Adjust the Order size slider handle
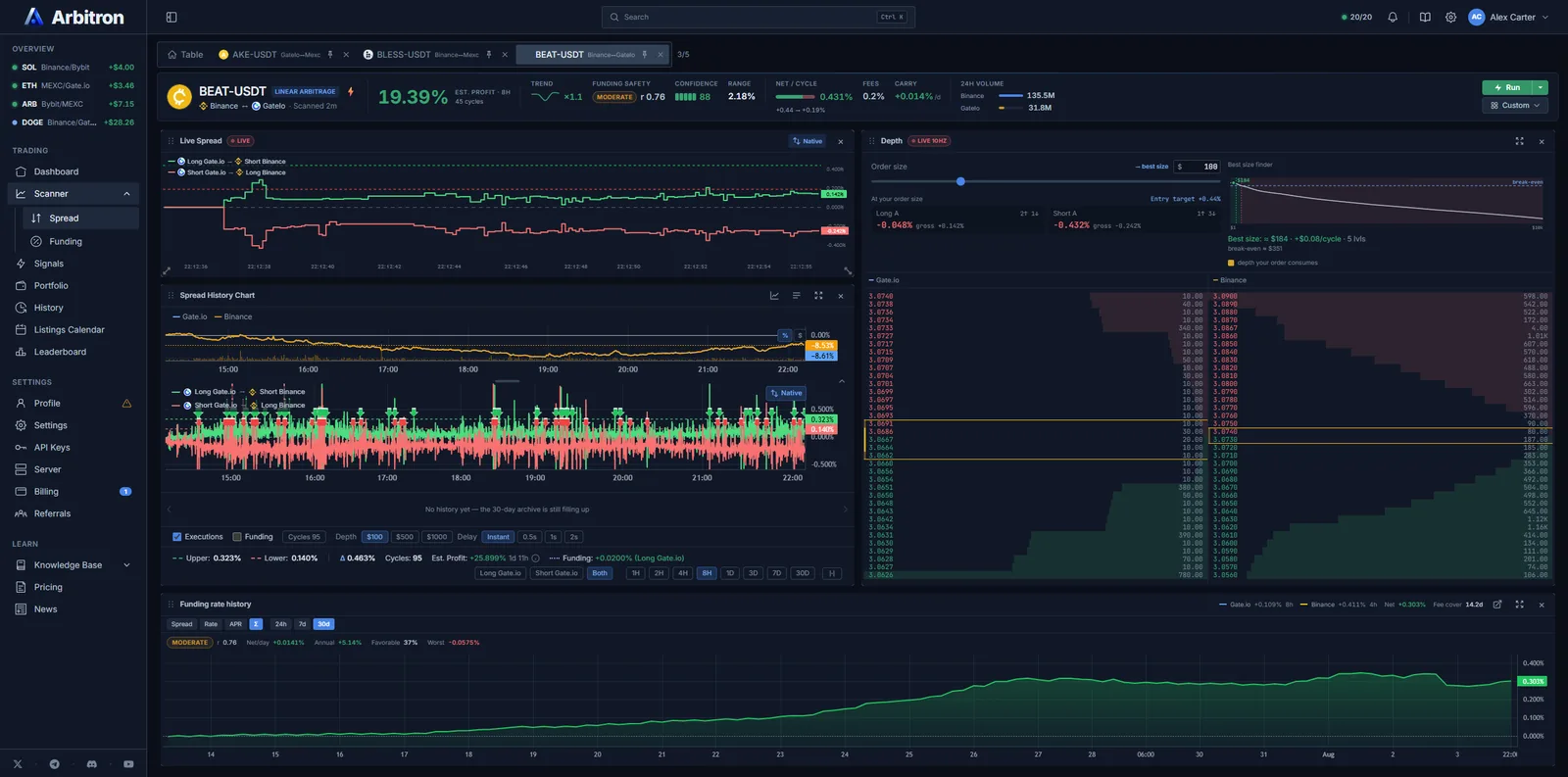 960,181
